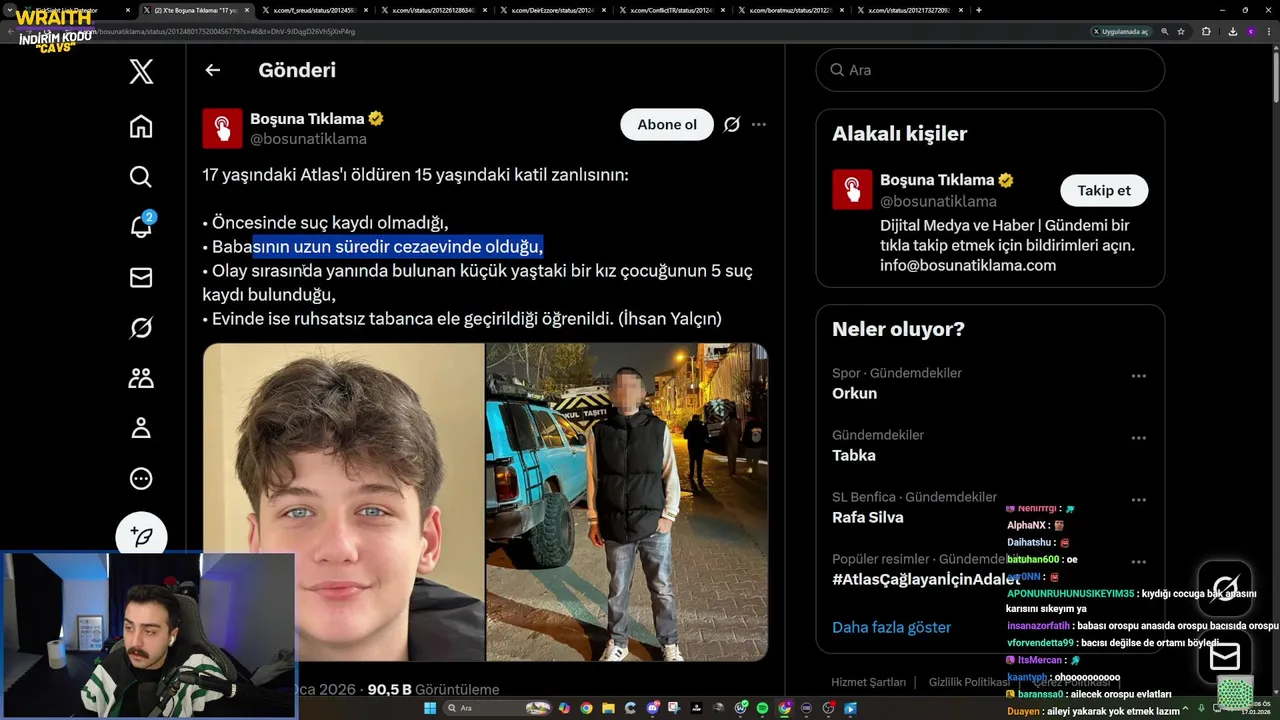Open a new browser tab with plus
Viewport: 1280px width, 720px height.
coord(978,10)
